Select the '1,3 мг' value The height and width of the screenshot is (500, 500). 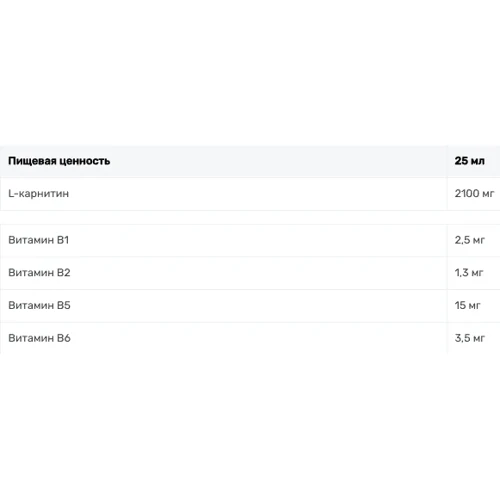(x=469, y=273)
